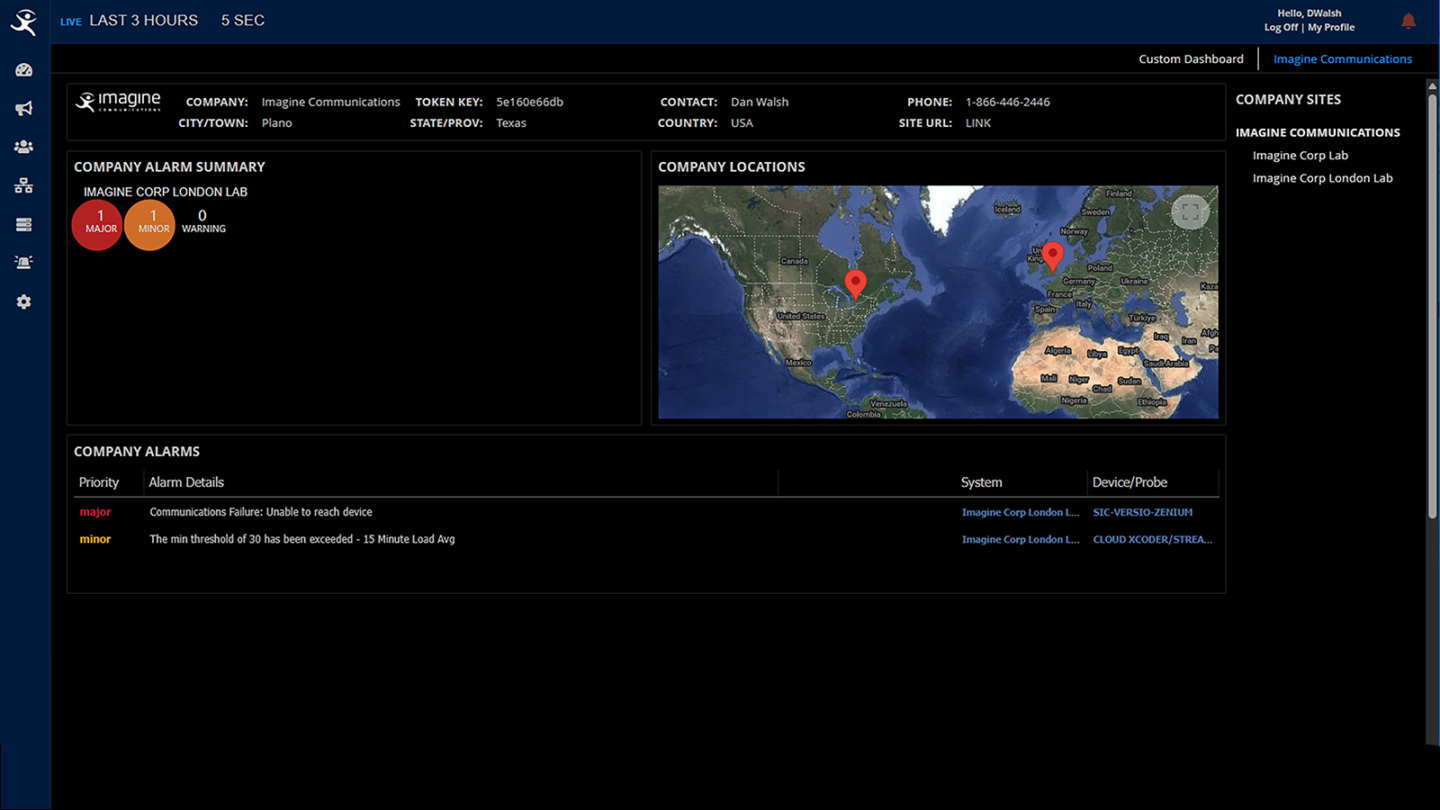Image resolution: width=1440 pixels, height=810 pixels.
Task: Click the token key 5e160e66db
Action: point(529,102)
